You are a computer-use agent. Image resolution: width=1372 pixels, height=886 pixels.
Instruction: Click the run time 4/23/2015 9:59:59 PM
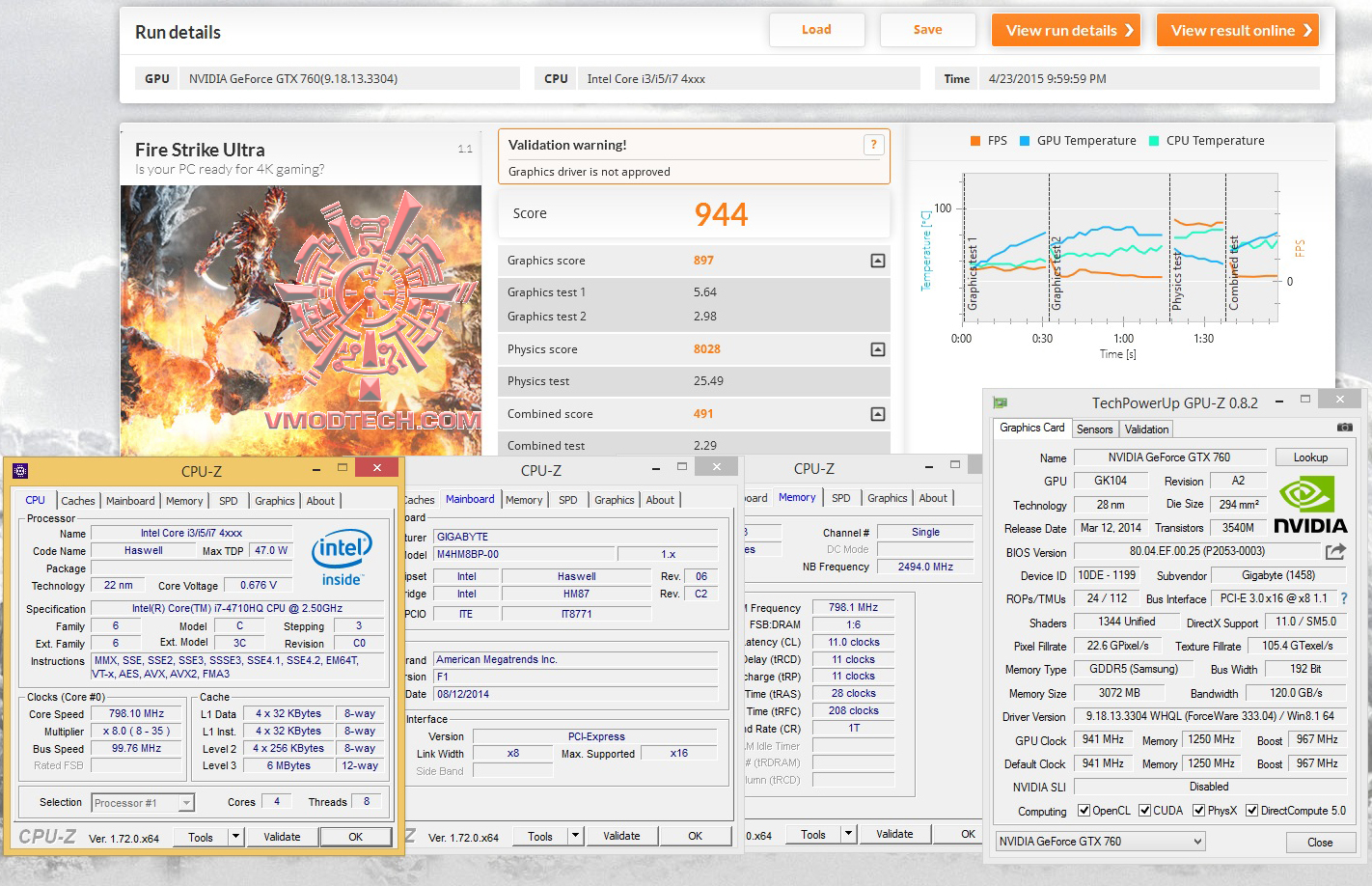tap(1048, 79)
